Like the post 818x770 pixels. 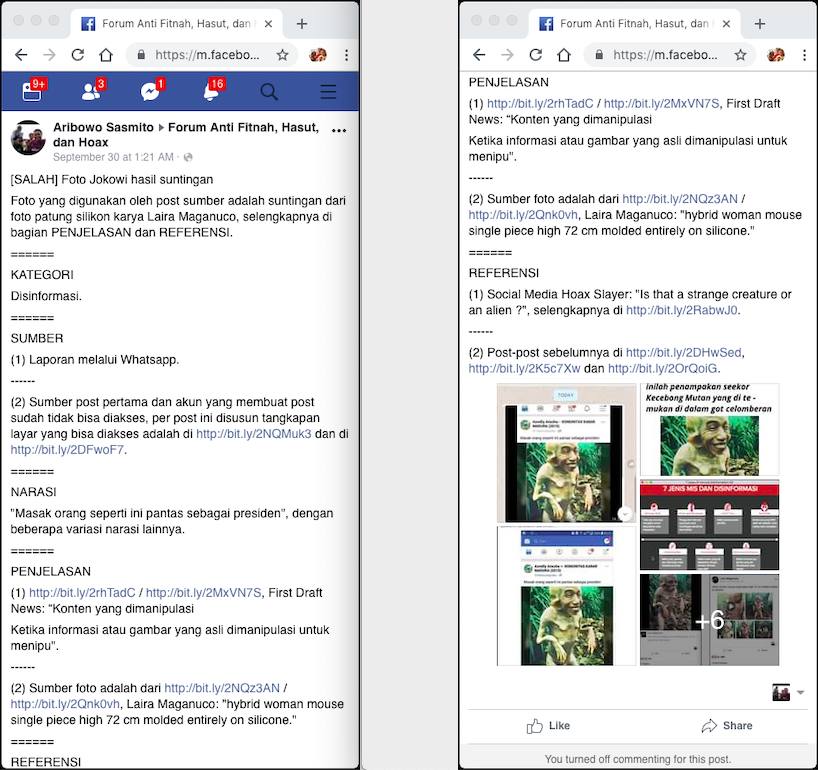(x=548, y=726)
